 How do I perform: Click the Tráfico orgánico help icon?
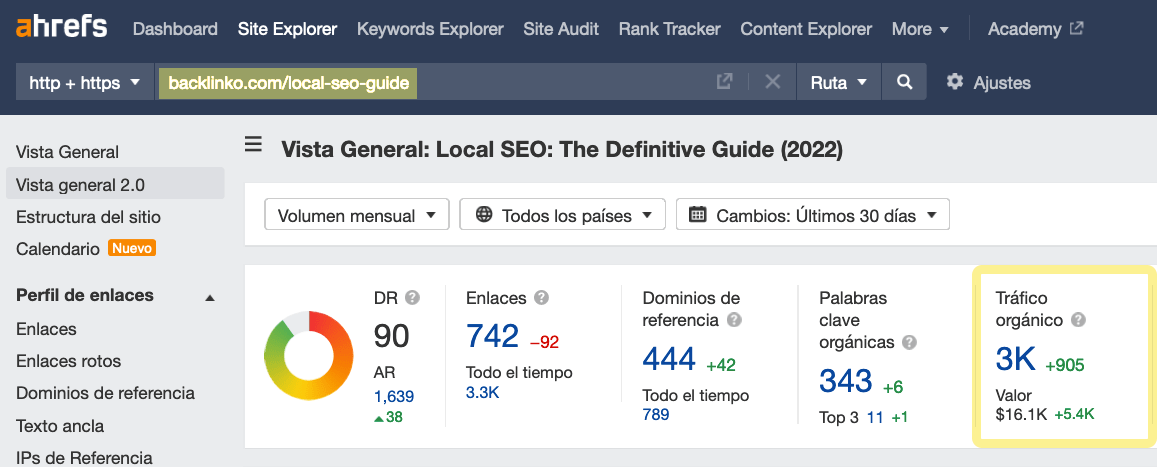(1079, 320)
